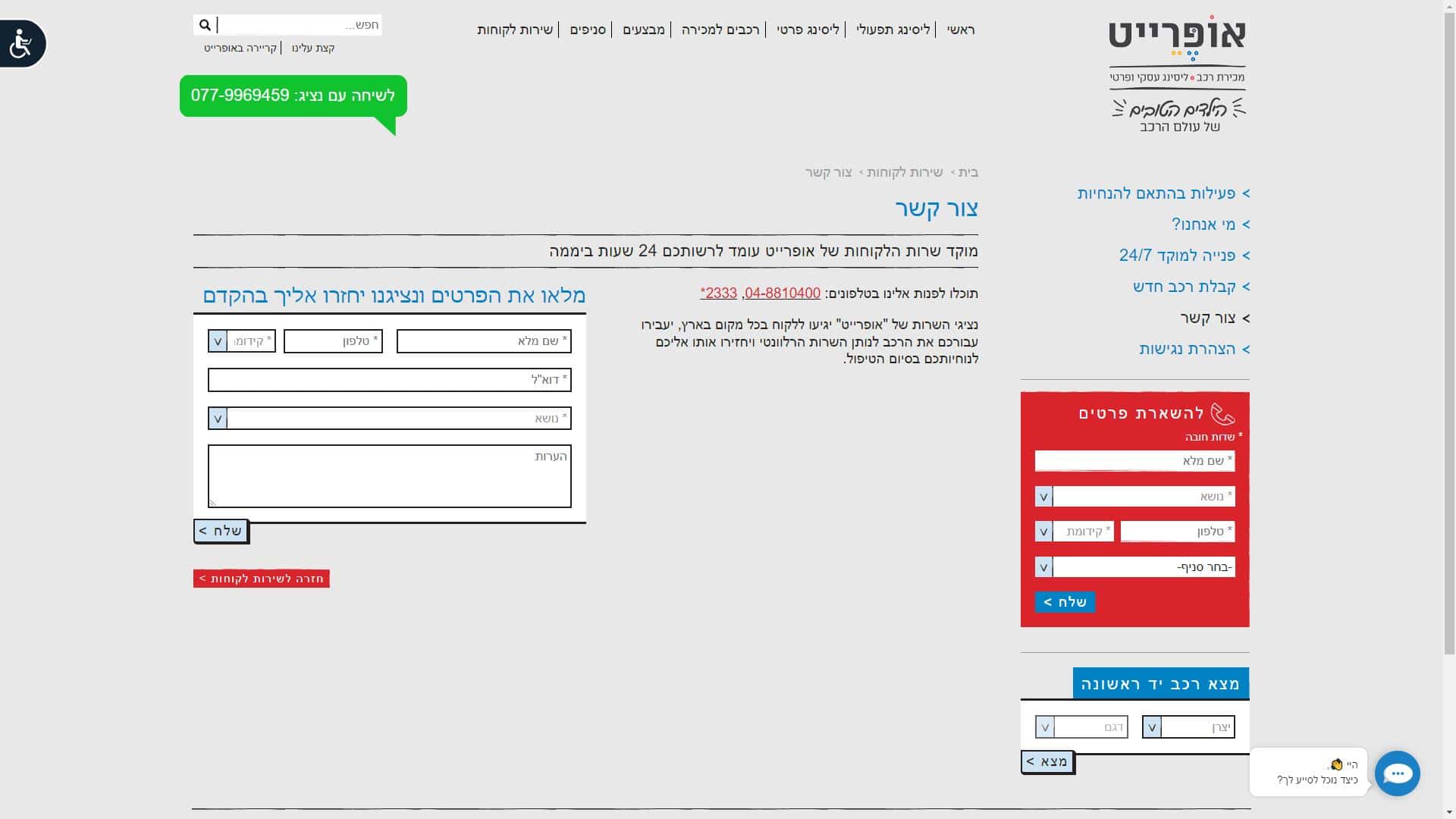Click the green call representative banner
Viewport: 1456px width, 819px height.
coord(293,96)
